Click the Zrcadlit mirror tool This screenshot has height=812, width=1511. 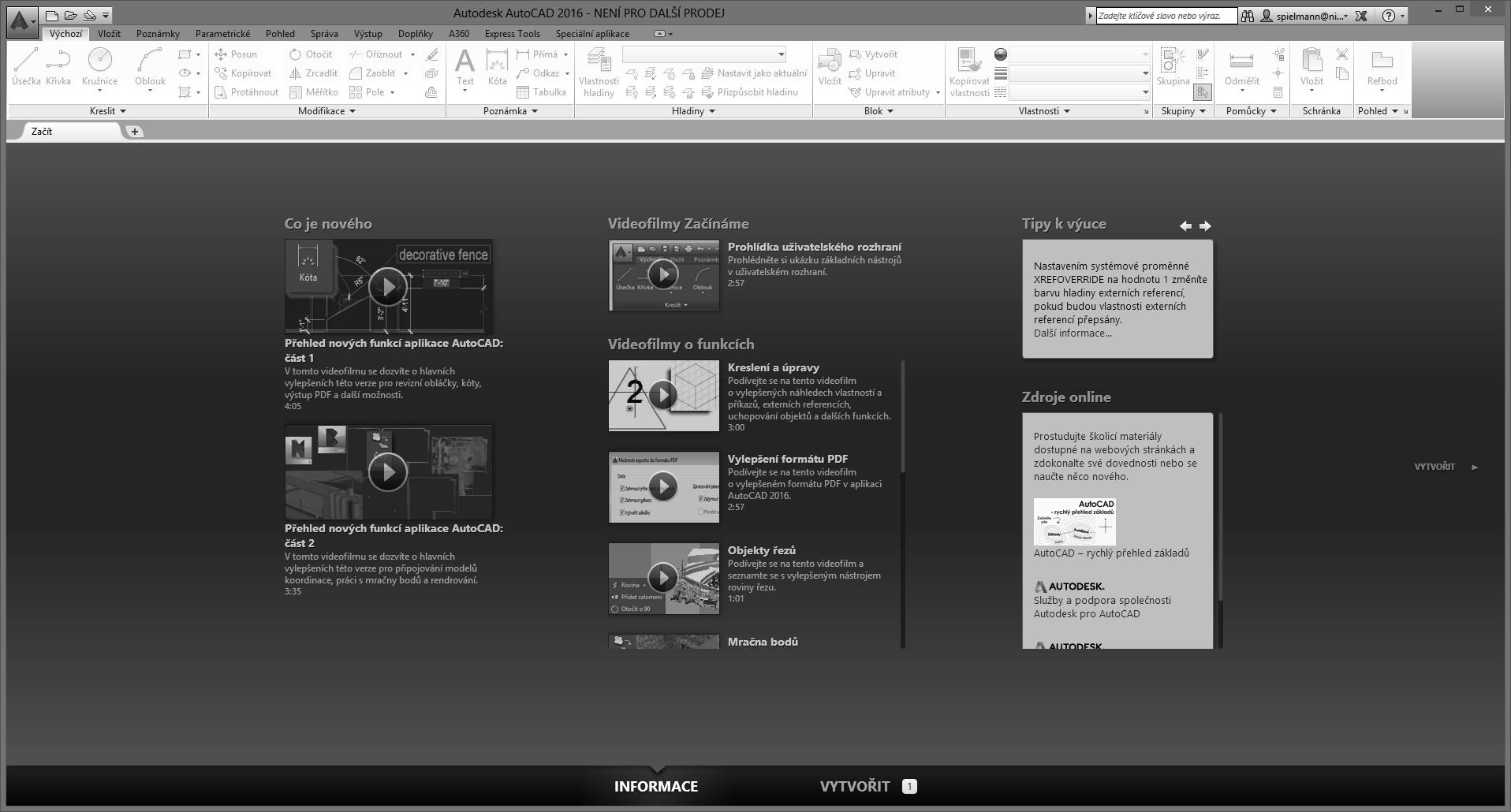pos(313,73)
